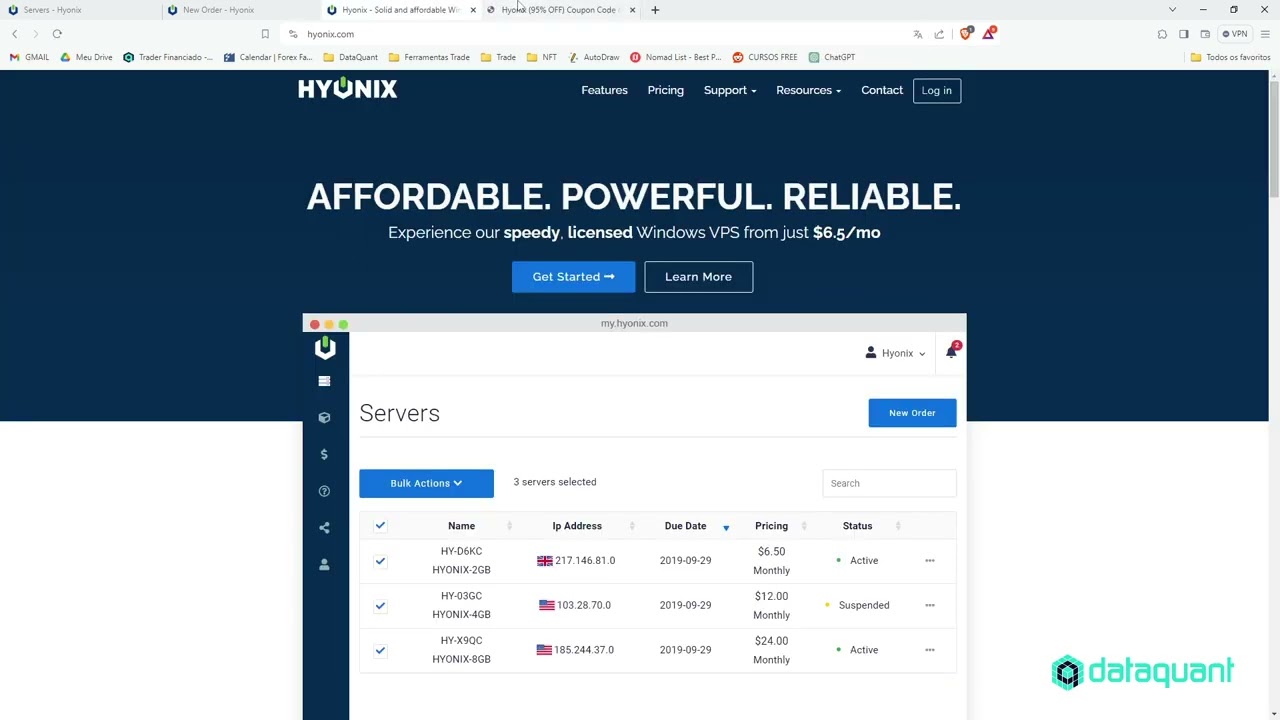The image size is (1280, 720).
Task: Open the three-dot menu for HY-03GC
Action: pos(930,605)
